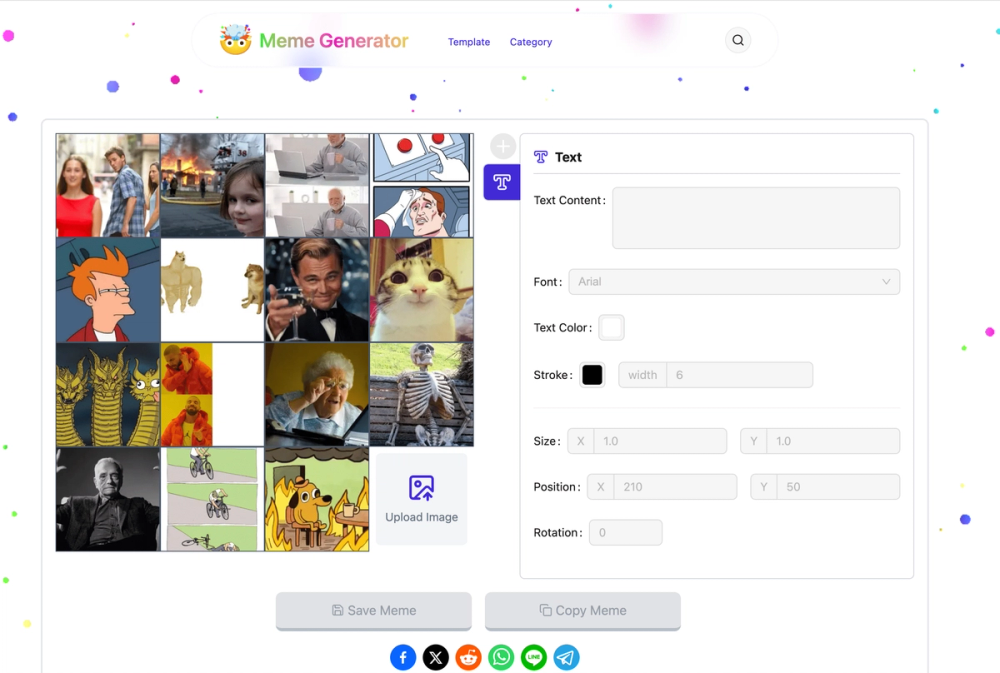The image size is (1000, 673).
Task: Select the smiling cat template
Action: [422, 290]
